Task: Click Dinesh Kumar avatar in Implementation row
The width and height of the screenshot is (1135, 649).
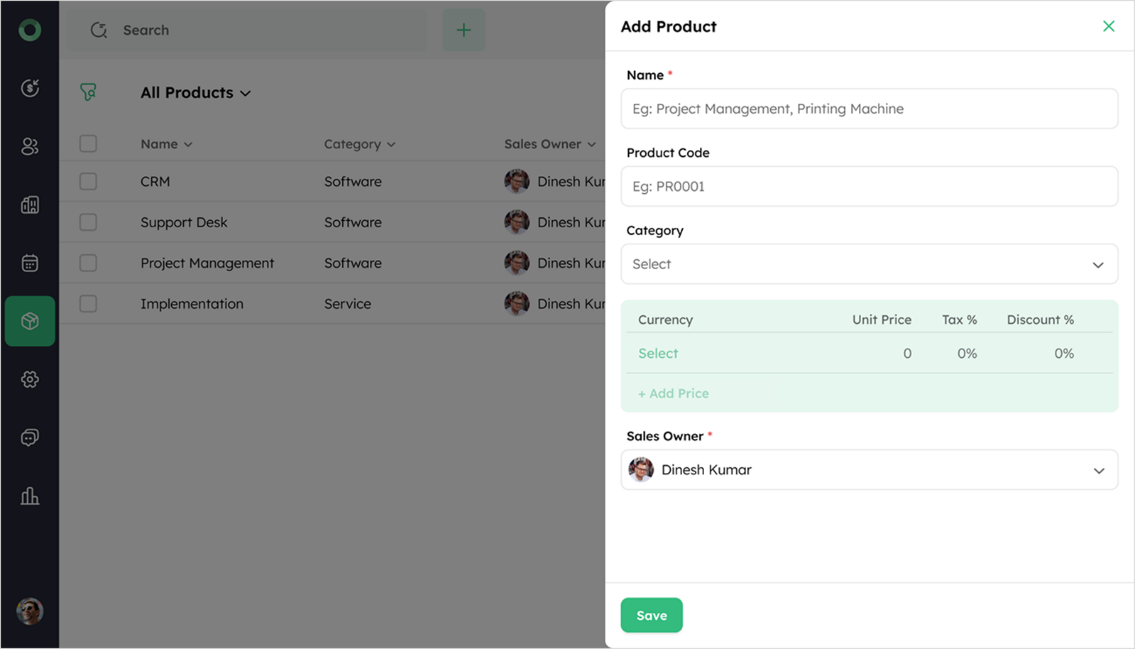Action: (517, 303)
